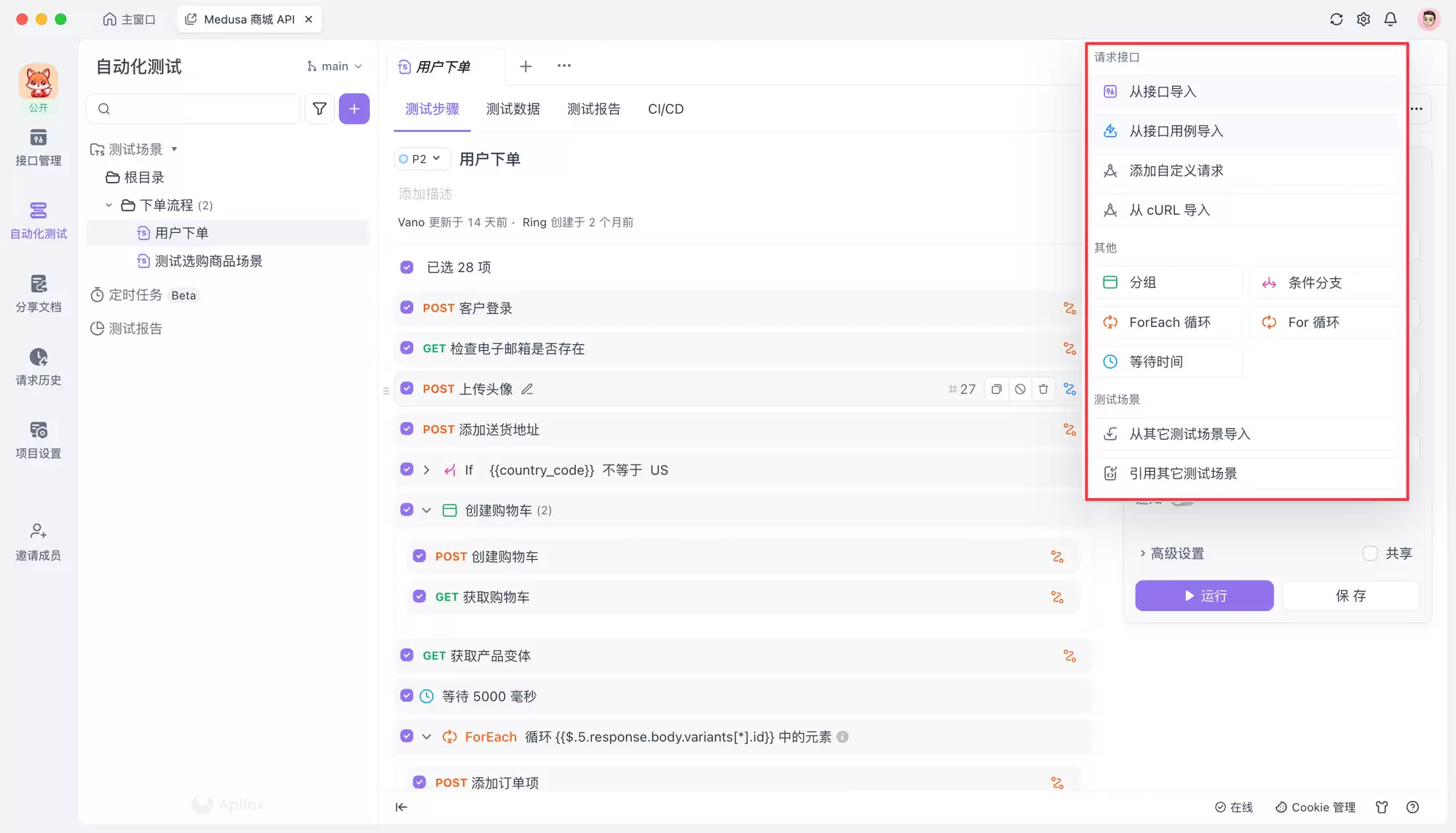Click the info icon beside ForEach step
The height and width of the screenshot is (833, 1456).
click(x=842, y=737)
